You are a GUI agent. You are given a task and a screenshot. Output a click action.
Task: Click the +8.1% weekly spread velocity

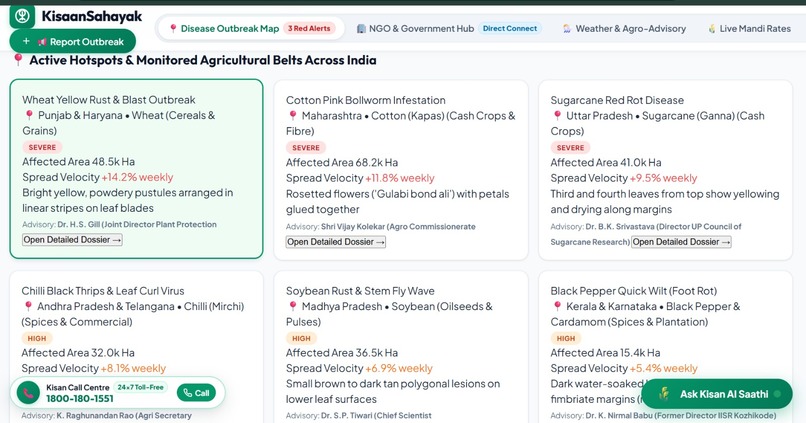[133, 369]
